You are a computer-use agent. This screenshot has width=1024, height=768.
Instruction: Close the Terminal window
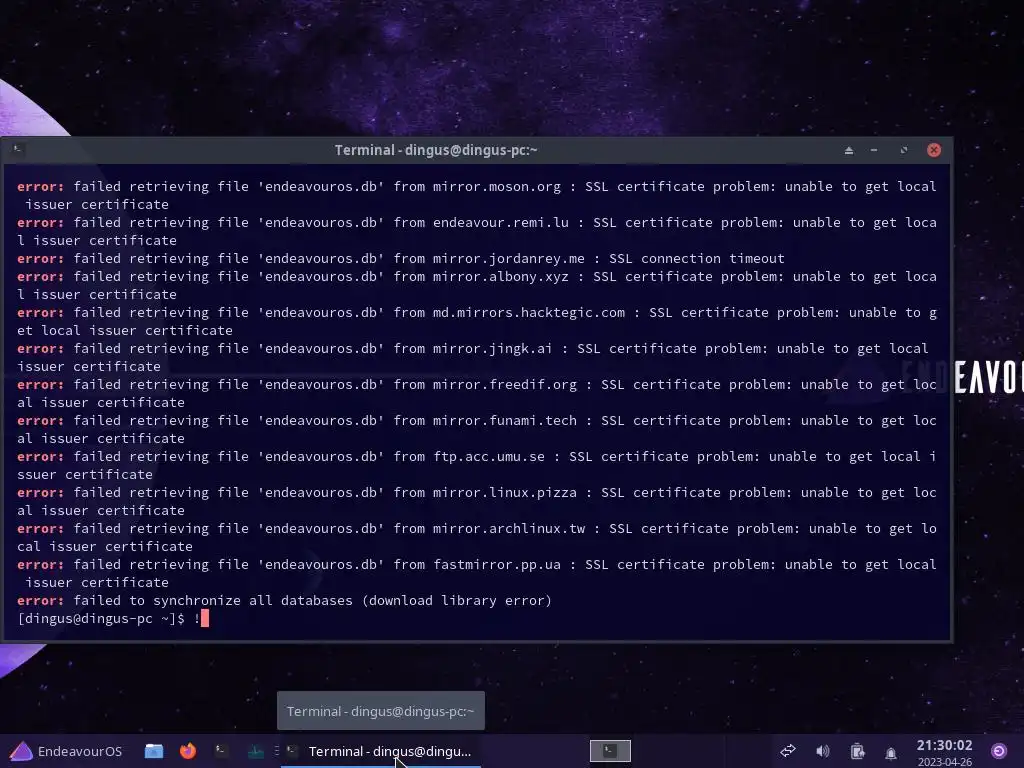(x=934, y=150)
